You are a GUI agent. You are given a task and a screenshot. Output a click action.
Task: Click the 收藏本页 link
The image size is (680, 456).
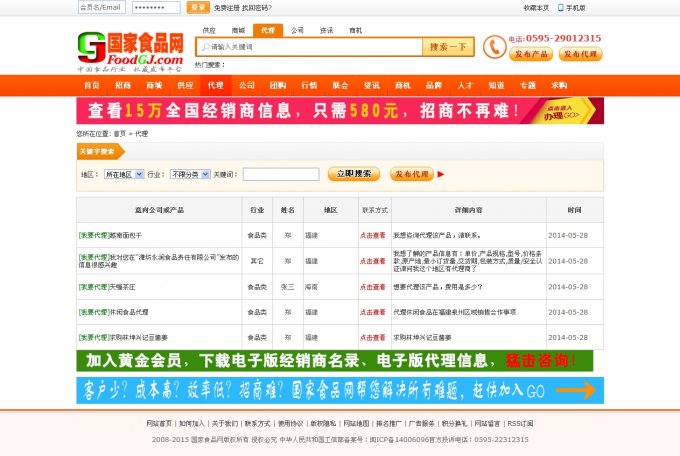536,8
